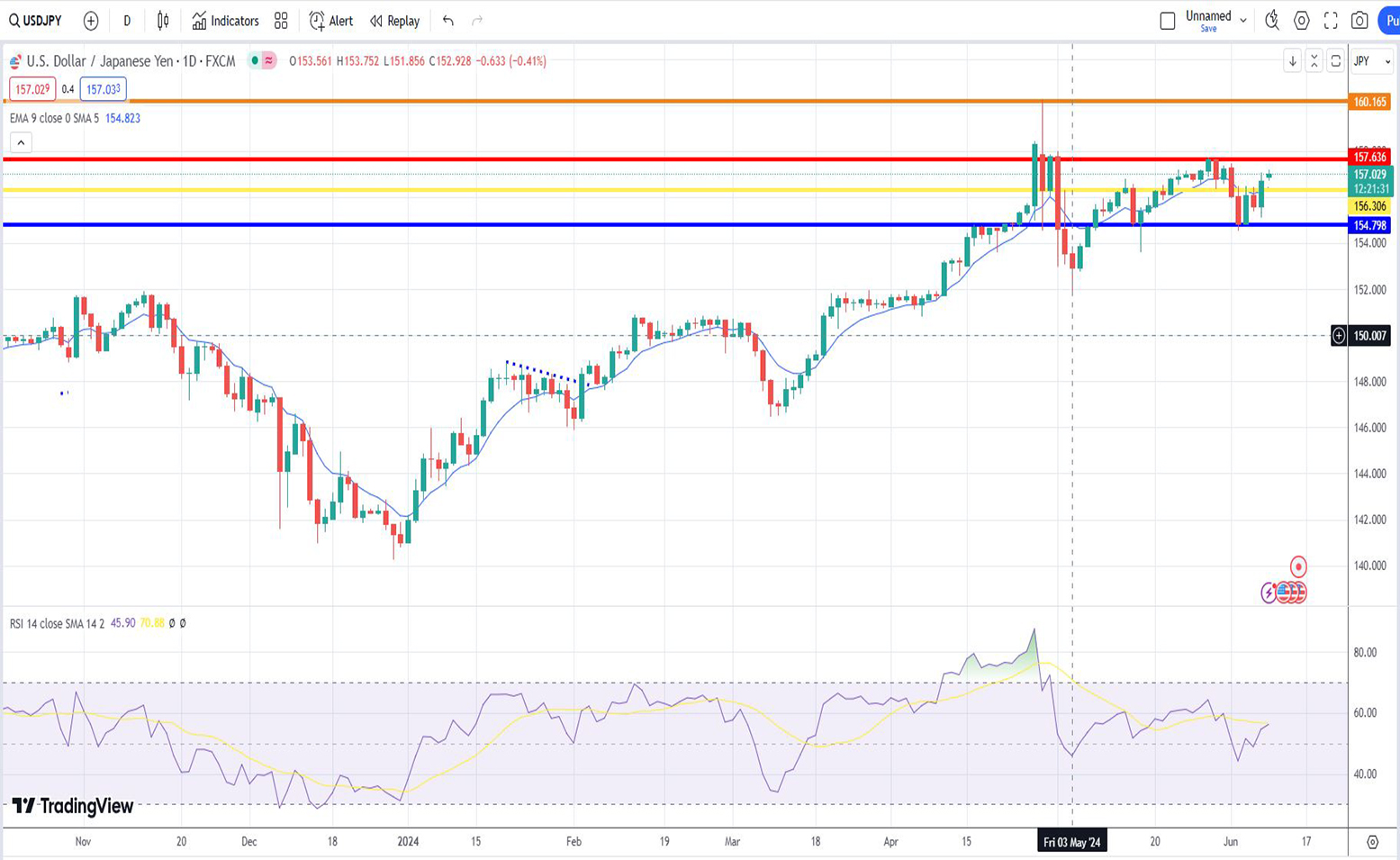
Task: Toggle the layout setup square box
Action: (1168, 21)
